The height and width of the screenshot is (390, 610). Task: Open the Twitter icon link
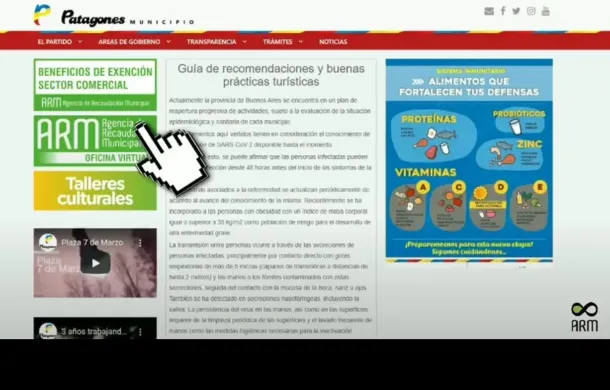[x=516, y=11]
